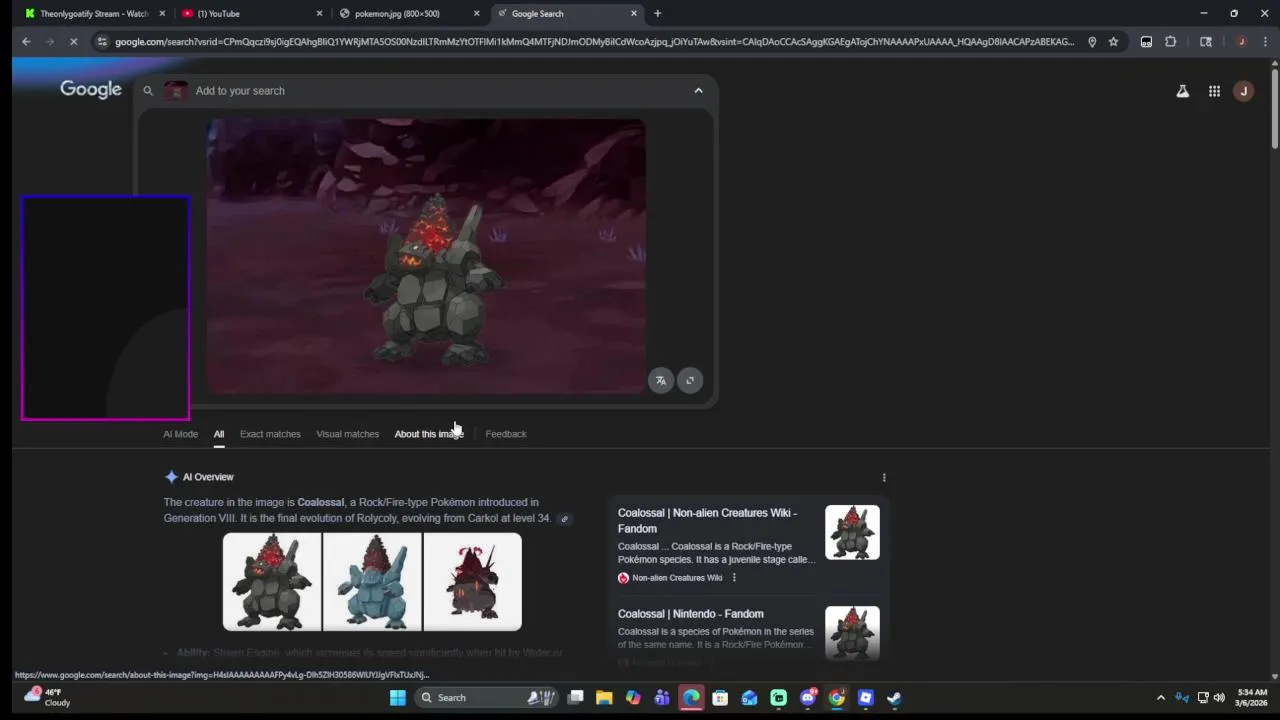
Task: Open Gigantamax Coalossal thumbnail
Action: (x=472, y=582)
